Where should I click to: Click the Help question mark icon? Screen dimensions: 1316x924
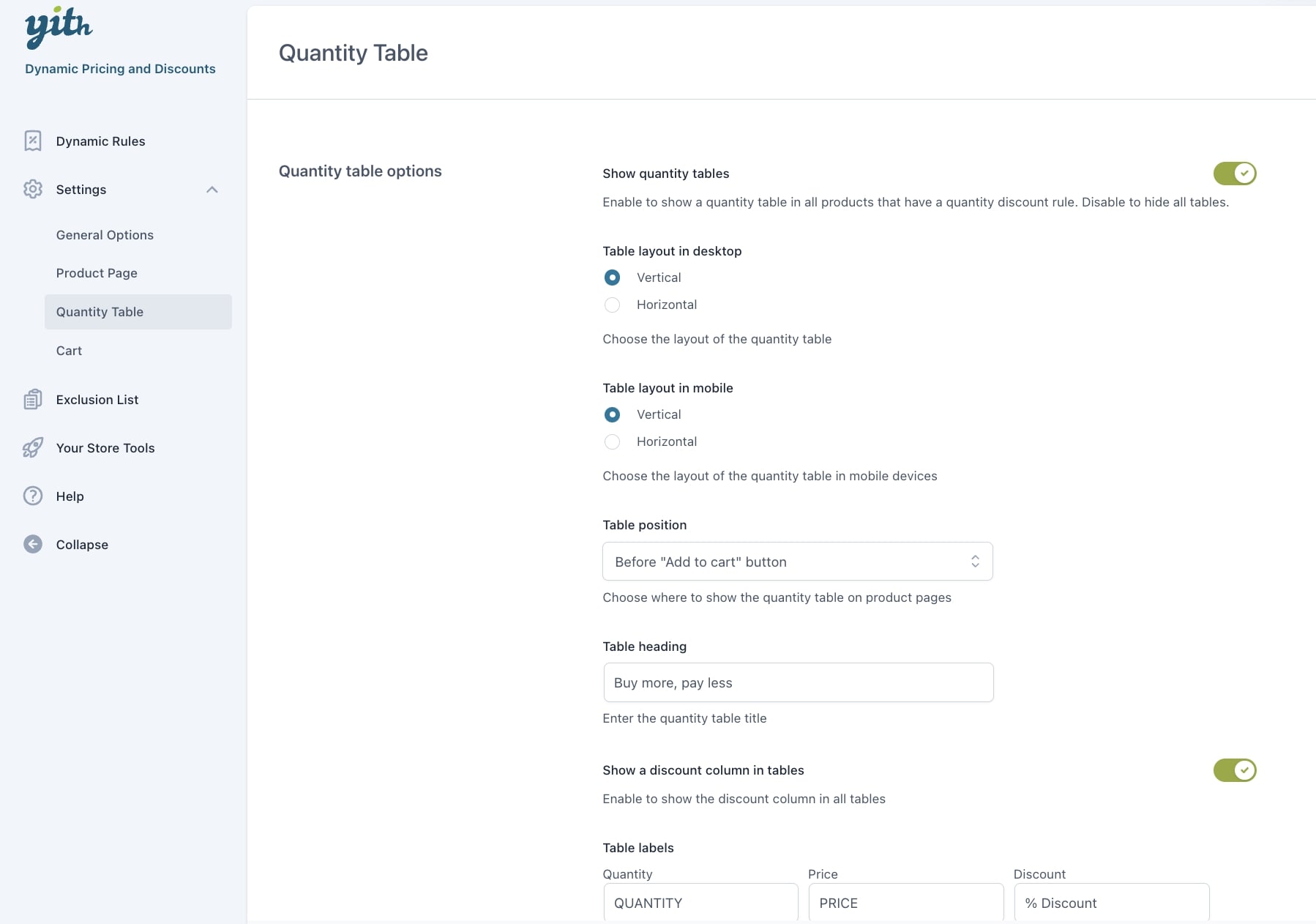[x=33, y=496]
